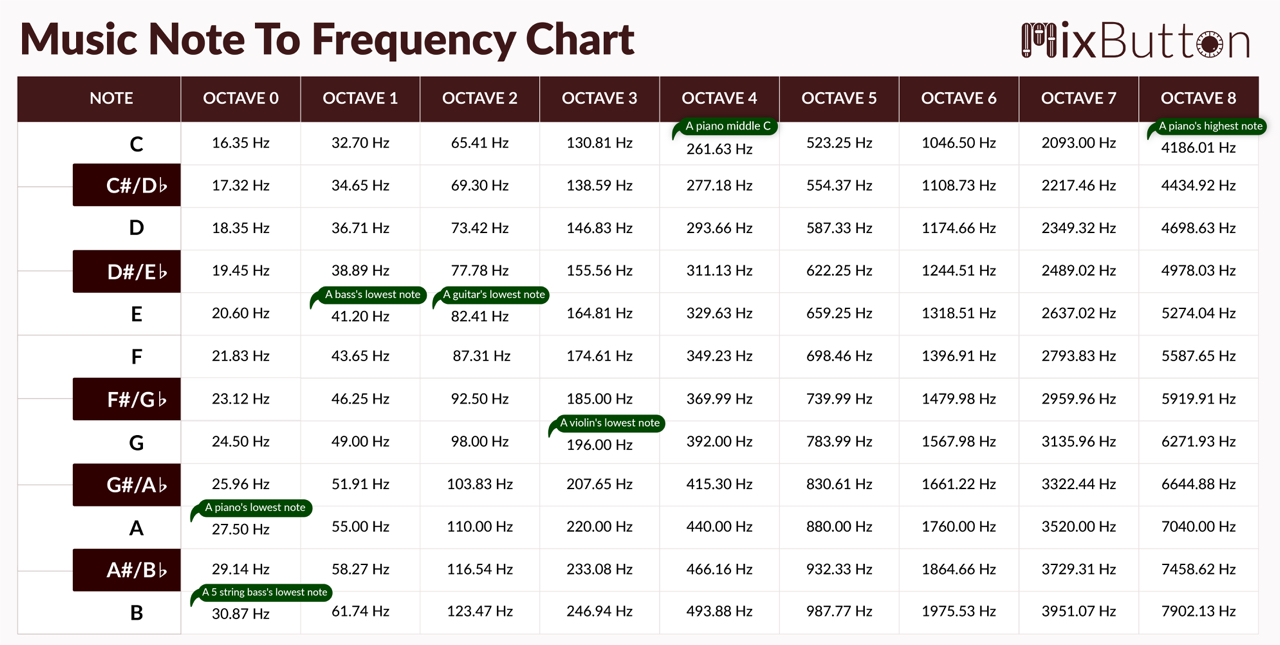Screen dimensions: 1280x645
Task: Click the G note row label
Action: click(x=137, y=442)
